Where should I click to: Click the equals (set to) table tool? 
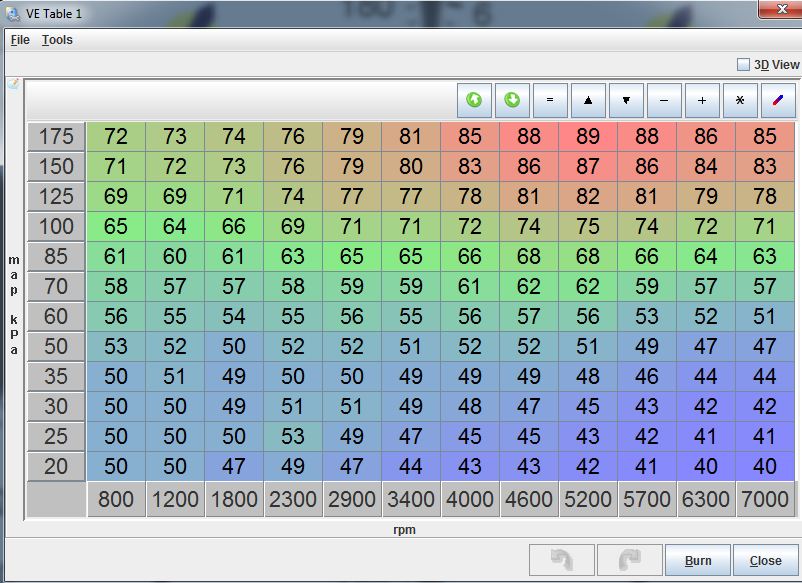coord(550,100)
